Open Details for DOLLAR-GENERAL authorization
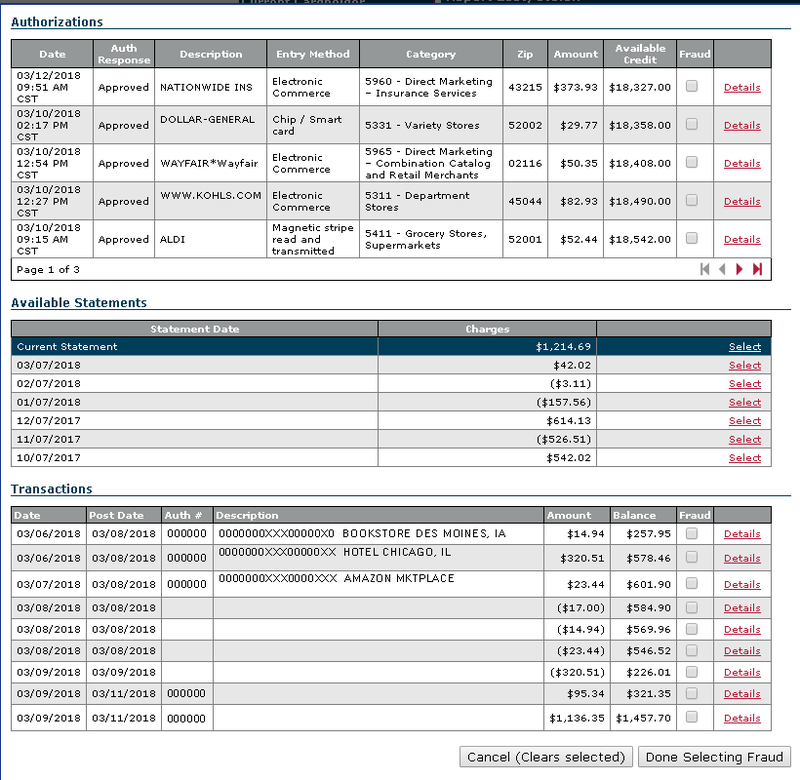The width and height of the screenshot is (800, 780). coord(742,125)
